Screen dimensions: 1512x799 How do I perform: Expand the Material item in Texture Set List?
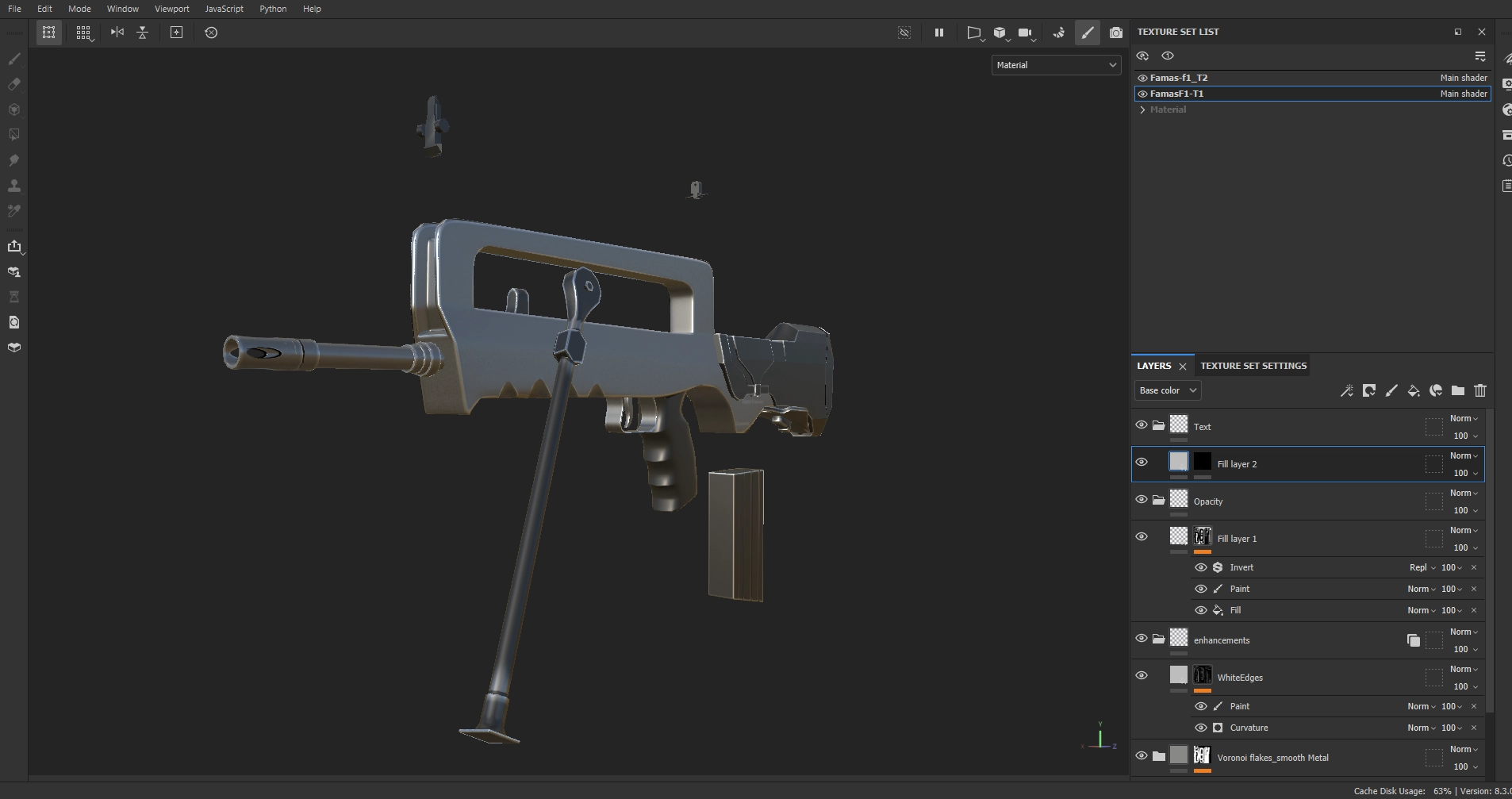[1142, 109]
